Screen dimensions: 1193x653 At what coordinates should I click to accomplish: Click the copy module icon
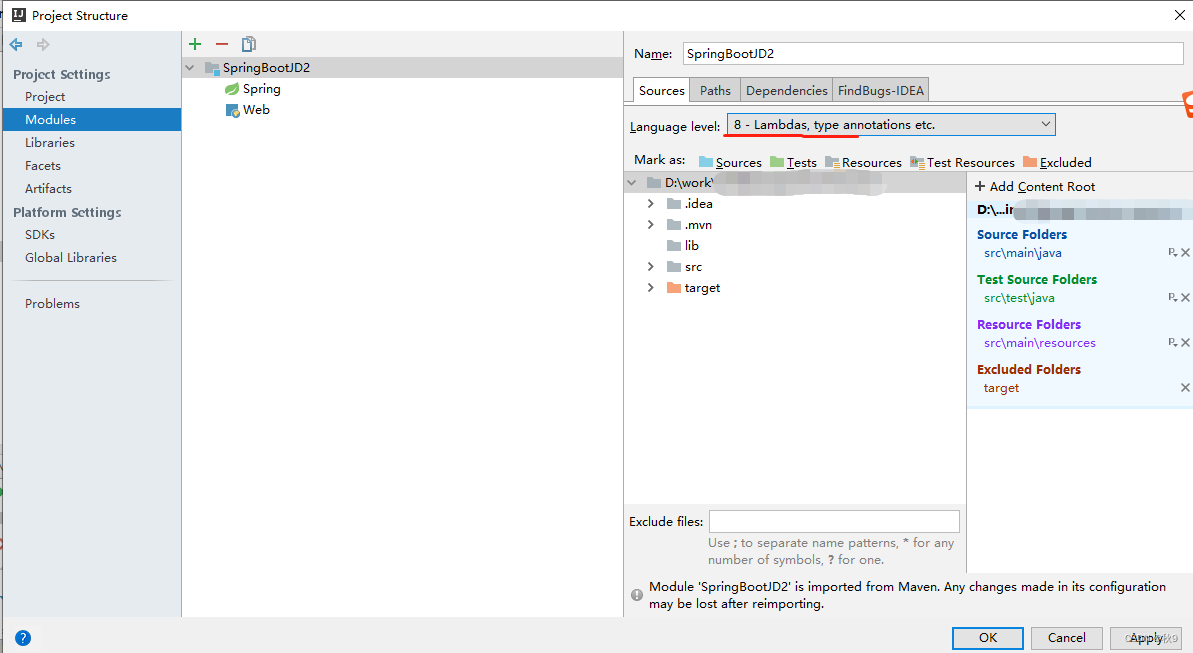(249, 44)
